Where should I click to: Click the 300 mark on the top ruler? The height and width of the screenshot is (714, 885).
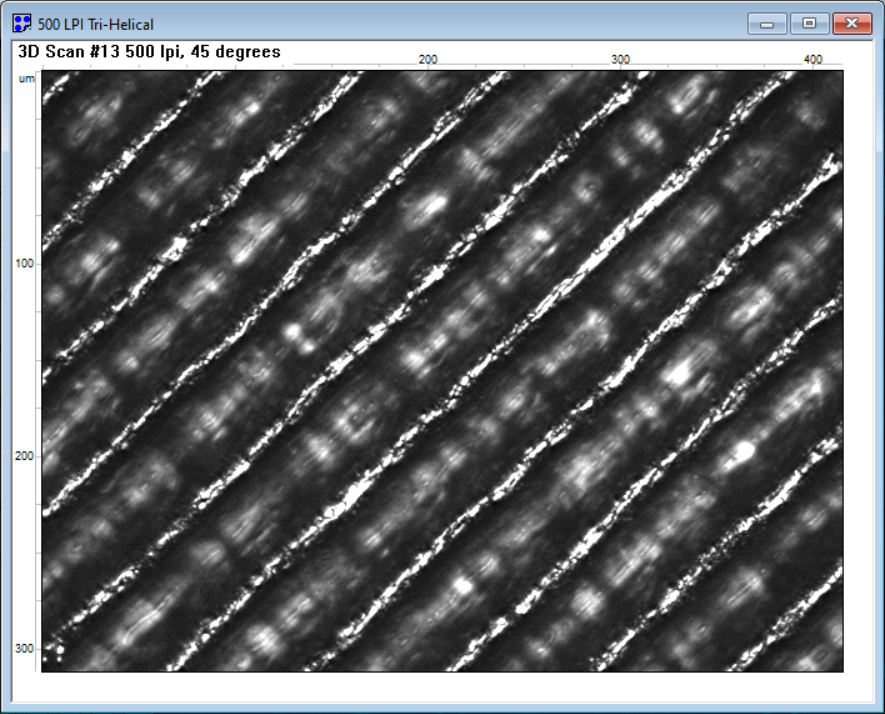point(620,60)
